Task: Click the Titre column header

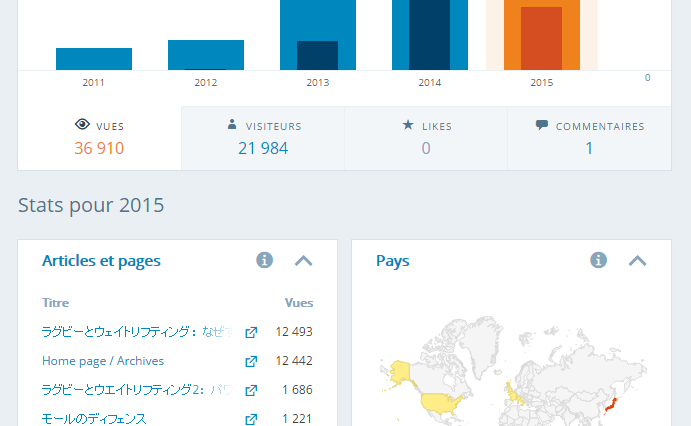Action: tap(56, 303)
